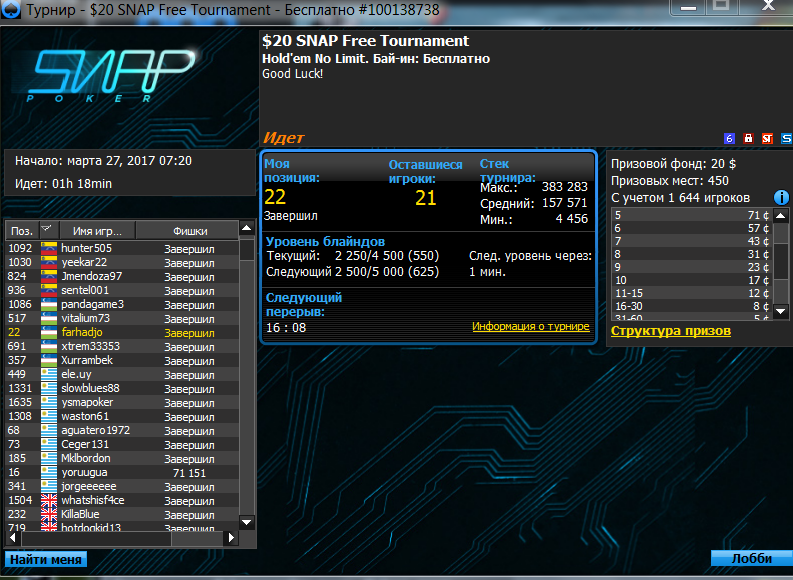Click the spade app icon in title bar
793x580 pixels.
pos(10,9)
